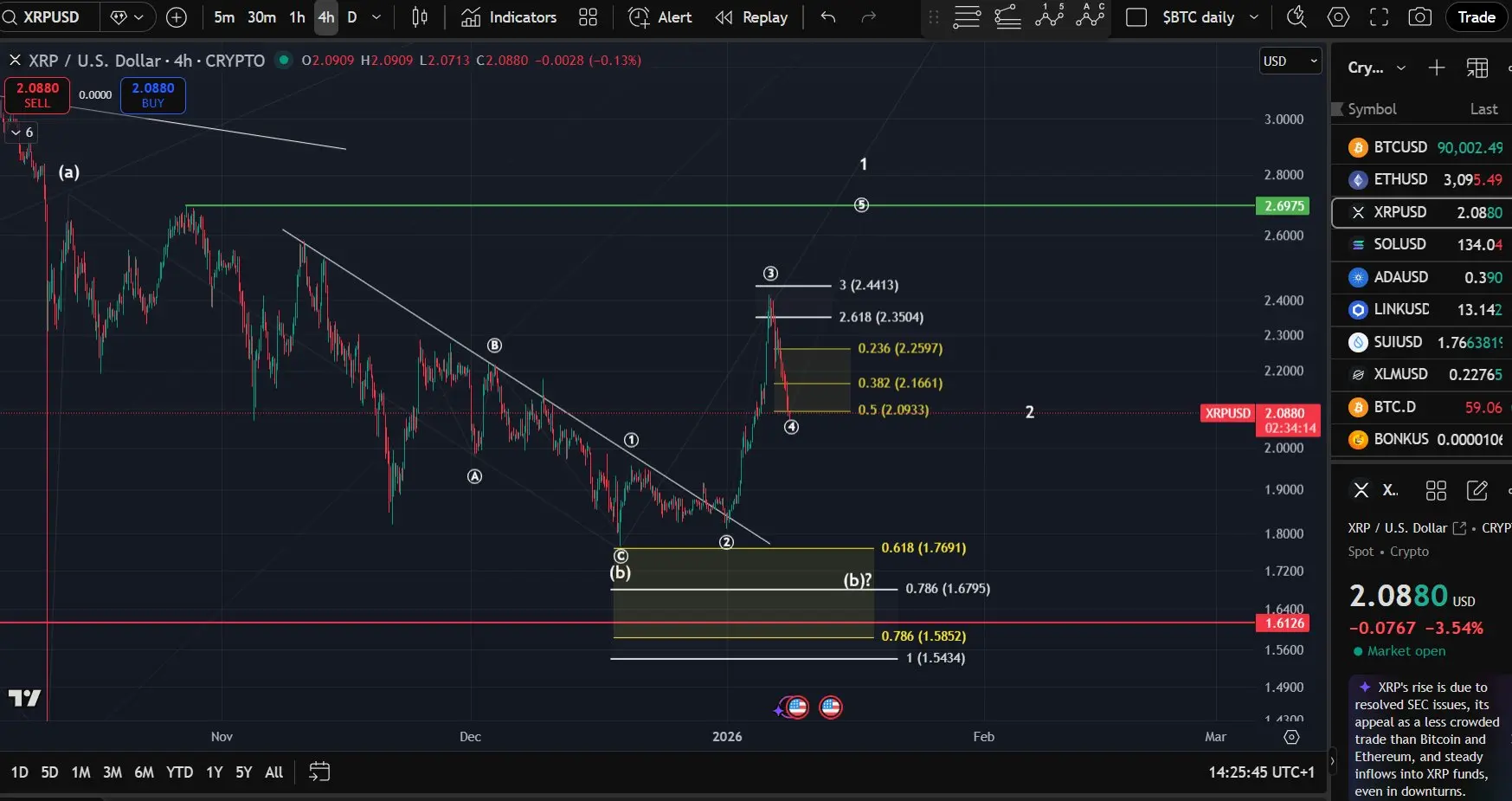Set chart range to 5Y
The width and height of the screenshot is (1512, 801).
click(x=244, y=772)
